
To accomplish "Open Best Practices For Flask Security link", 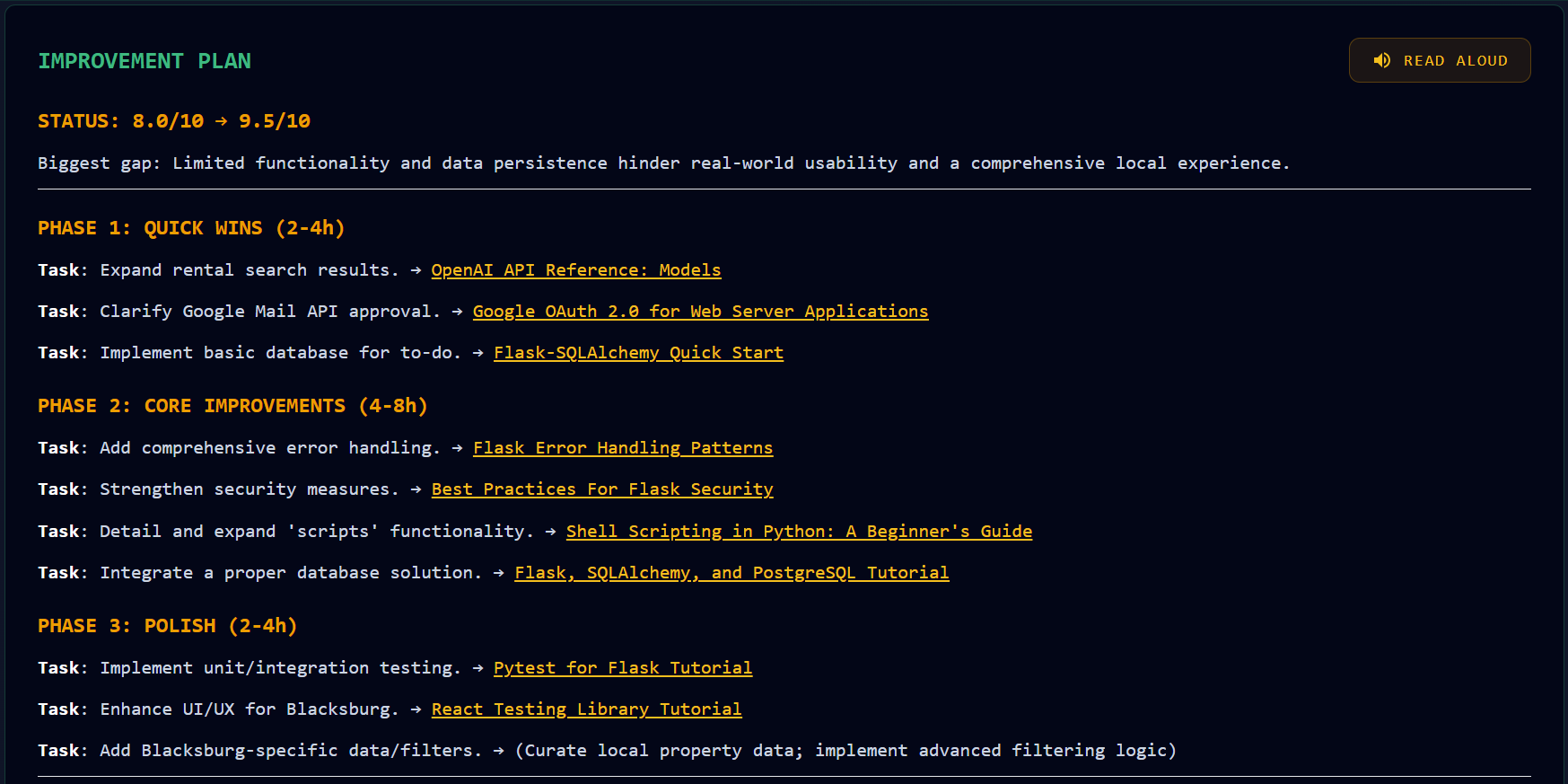I will 602,489.
